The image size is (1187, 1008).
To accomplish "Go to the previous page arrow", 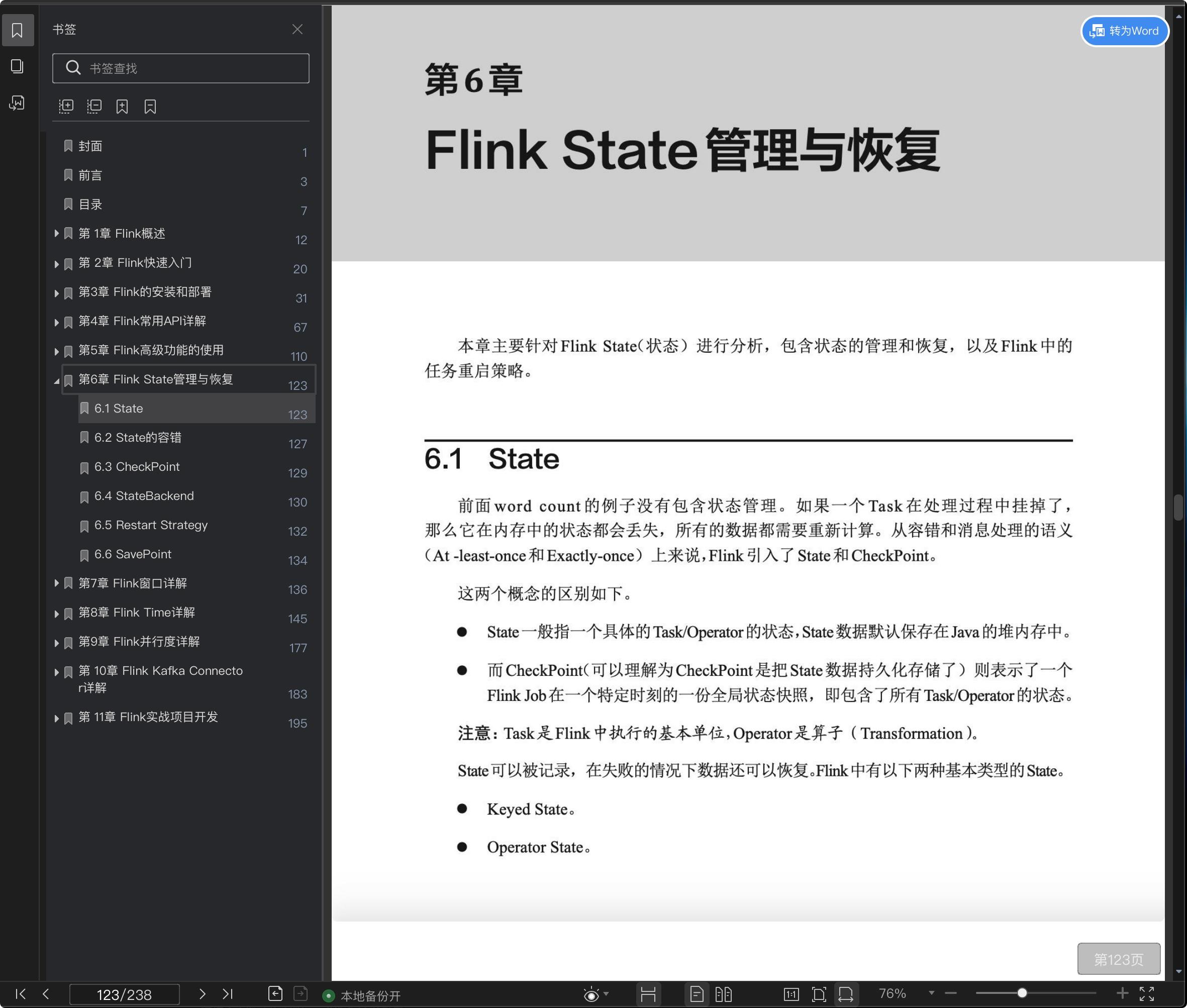I will [46, 994].
